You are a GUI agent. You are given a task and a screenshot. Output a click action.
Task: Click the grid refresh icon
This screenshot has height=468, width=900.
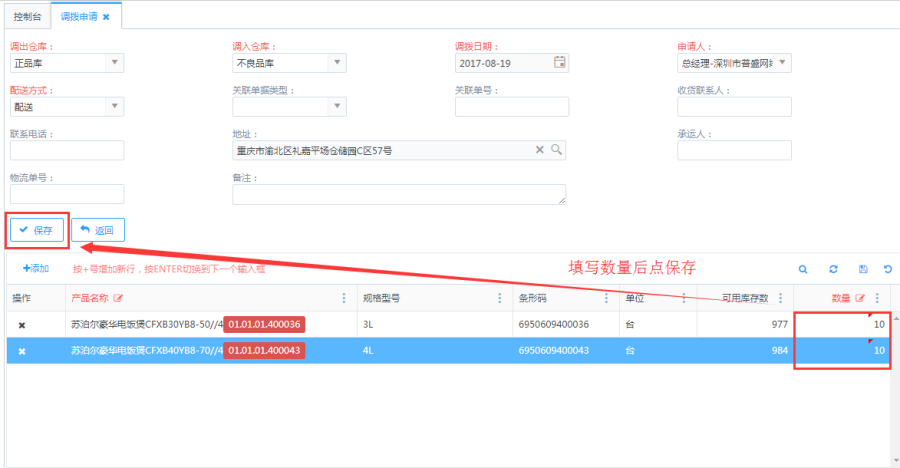832,269
